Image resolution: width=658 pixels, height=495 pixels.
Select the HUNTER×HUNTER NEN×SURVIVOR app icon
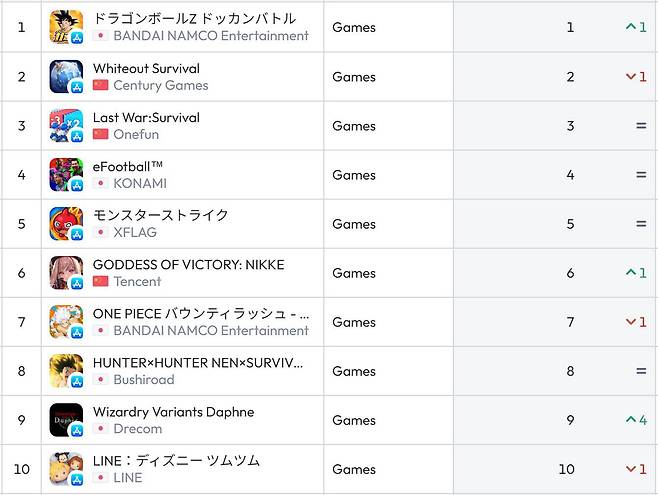pyautogui.click(x=66, y=371)
